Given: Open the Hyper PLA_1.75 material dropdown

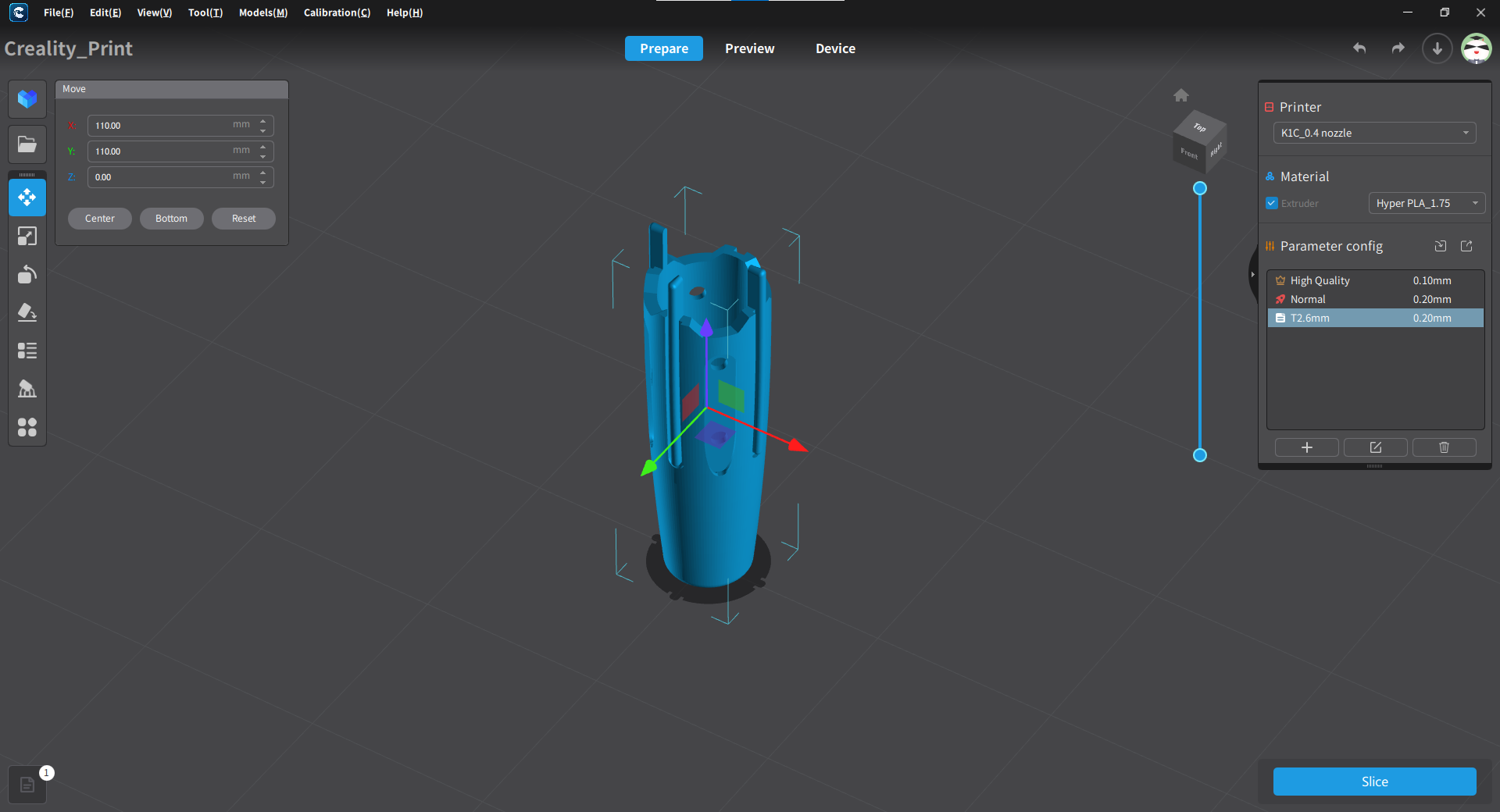Looking at the screenshot, I should (1426, 203).
